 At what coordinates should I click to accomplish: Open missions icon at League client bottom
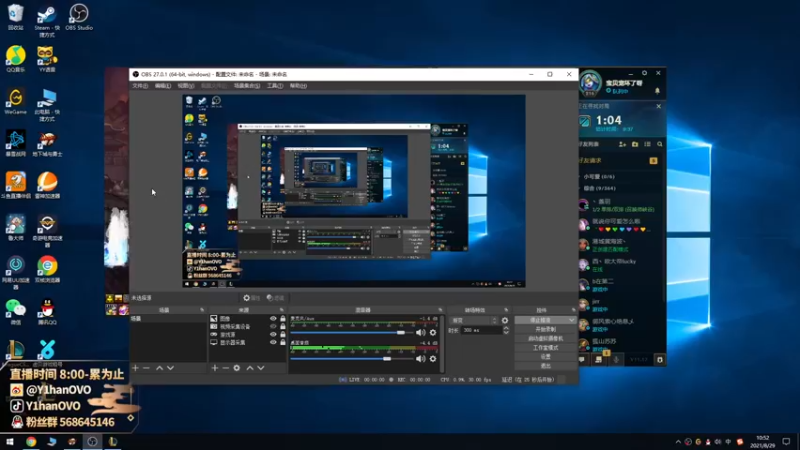pos(599,360)
